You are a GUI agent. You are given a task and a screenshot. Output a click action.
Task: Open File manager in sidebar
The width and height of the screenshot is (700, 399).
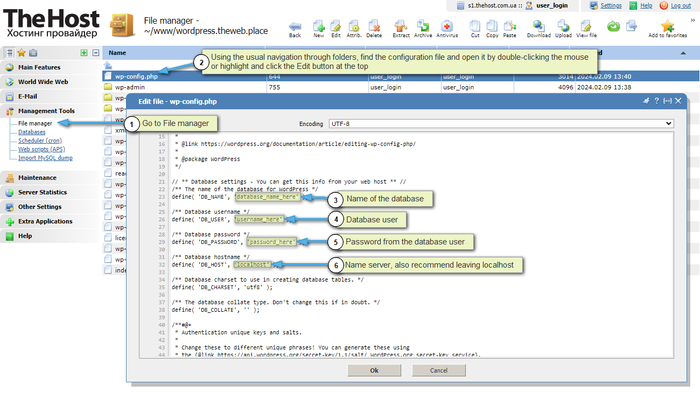coord(35,123)
